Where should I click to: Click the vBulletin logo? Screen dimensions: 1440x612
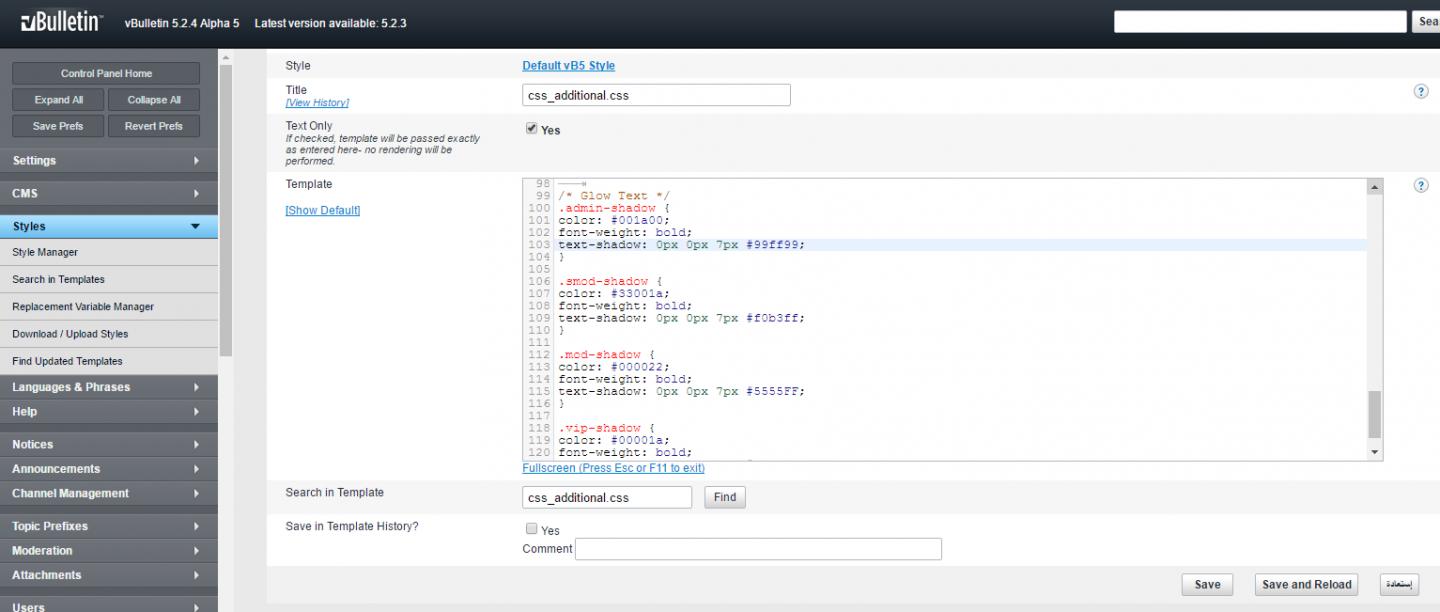[x=60, y=22]
